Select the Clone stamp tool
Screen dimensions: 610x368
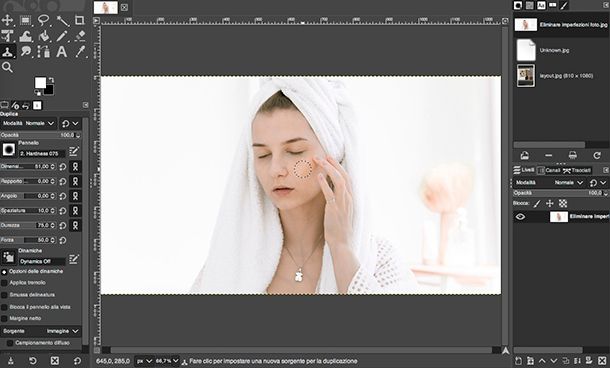coord(7,52)
